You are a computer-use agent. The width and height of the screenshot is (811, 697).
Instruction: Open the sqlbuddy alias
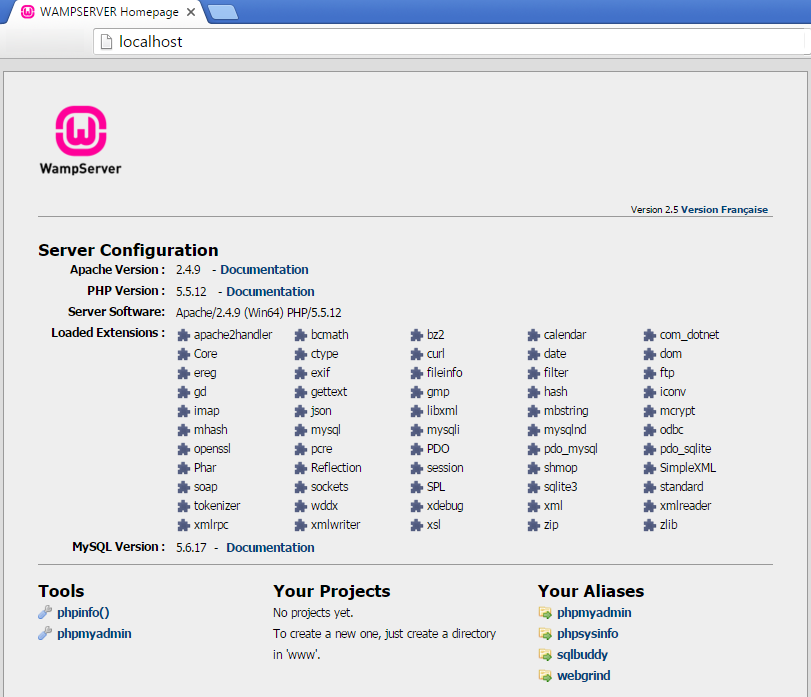582,655
